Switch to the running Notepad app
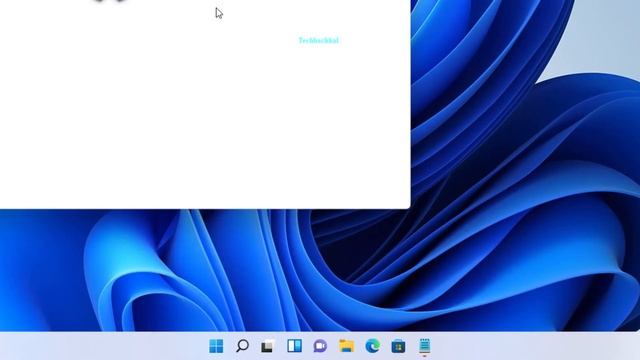The image size is (640, 360). click(424, 346)
